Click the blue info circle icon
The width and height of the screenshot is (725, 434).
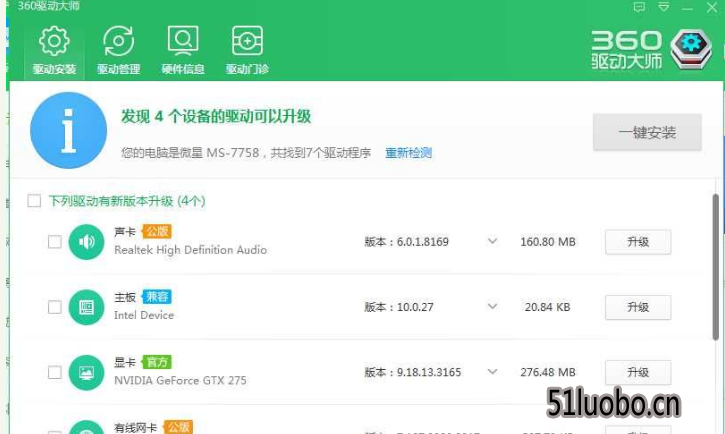point(68,130)
